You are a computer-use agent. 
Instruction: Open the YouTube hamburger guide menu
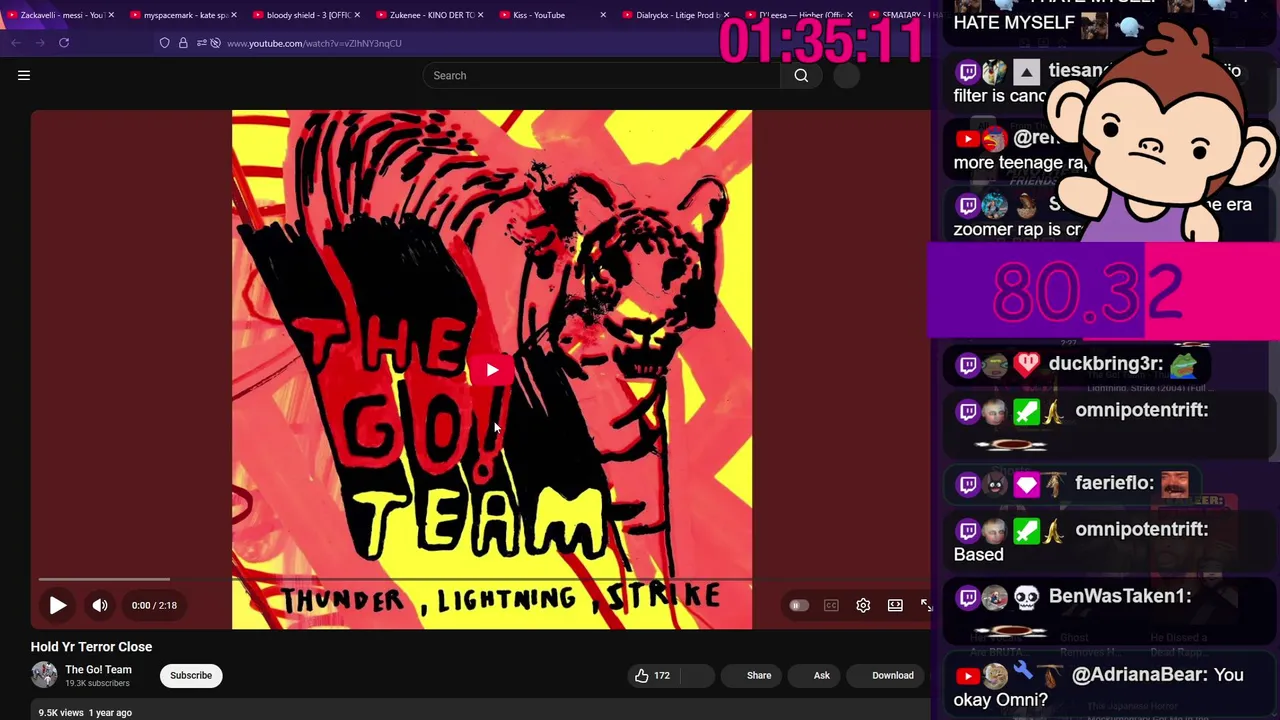24,75
